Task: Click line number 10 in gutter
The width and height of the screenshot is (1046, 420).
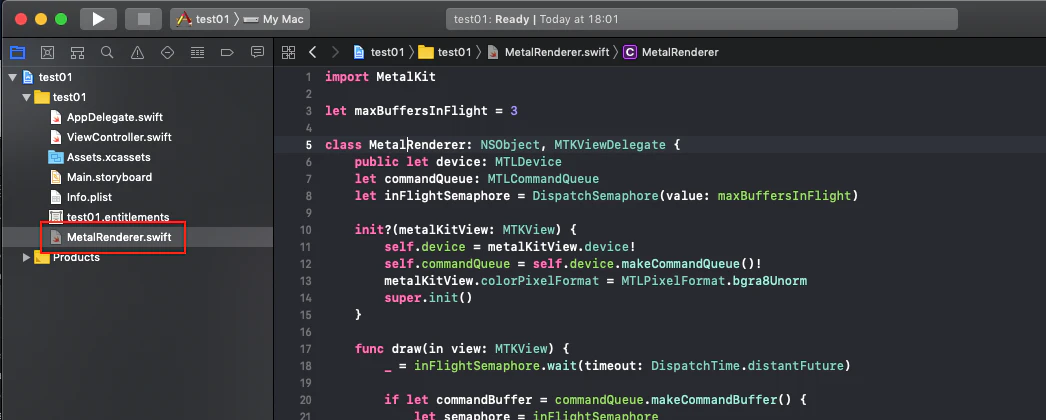Action: point(306,230)
